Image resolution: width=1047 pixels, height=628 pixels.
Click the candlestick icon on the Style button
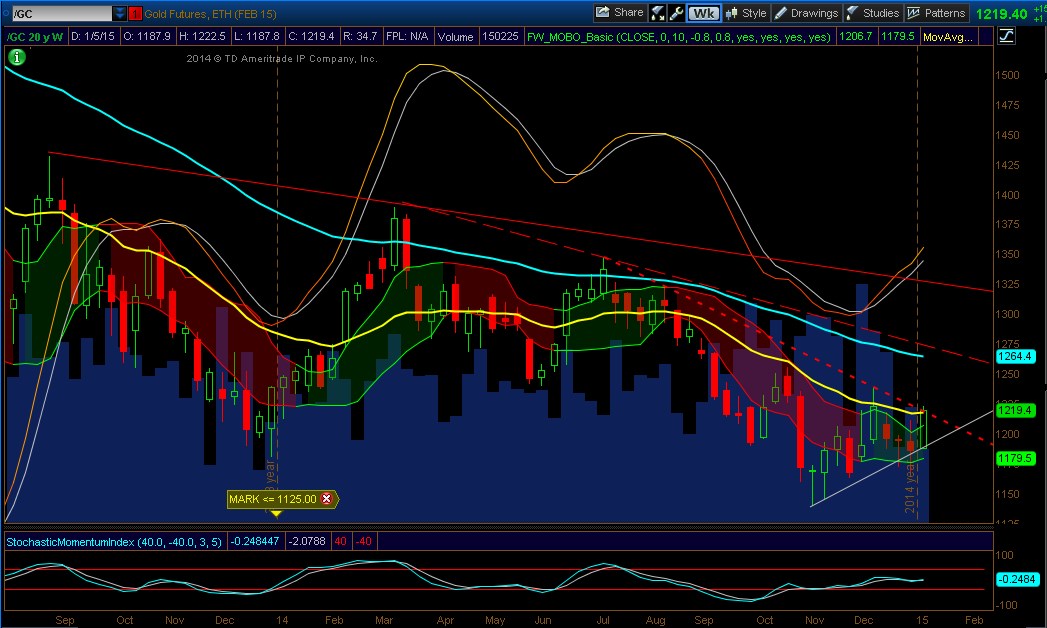tap(733, 13)
